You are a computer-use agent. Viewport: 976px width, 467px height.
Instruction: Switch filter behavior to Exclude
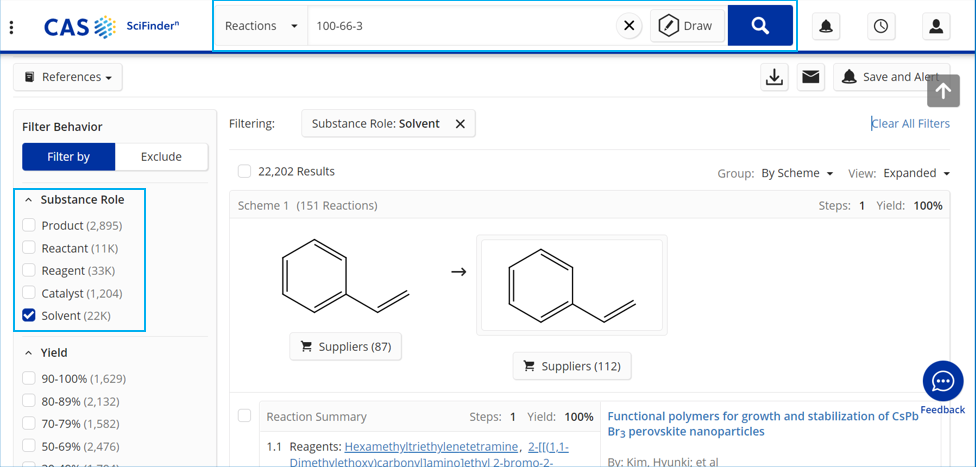161,157
